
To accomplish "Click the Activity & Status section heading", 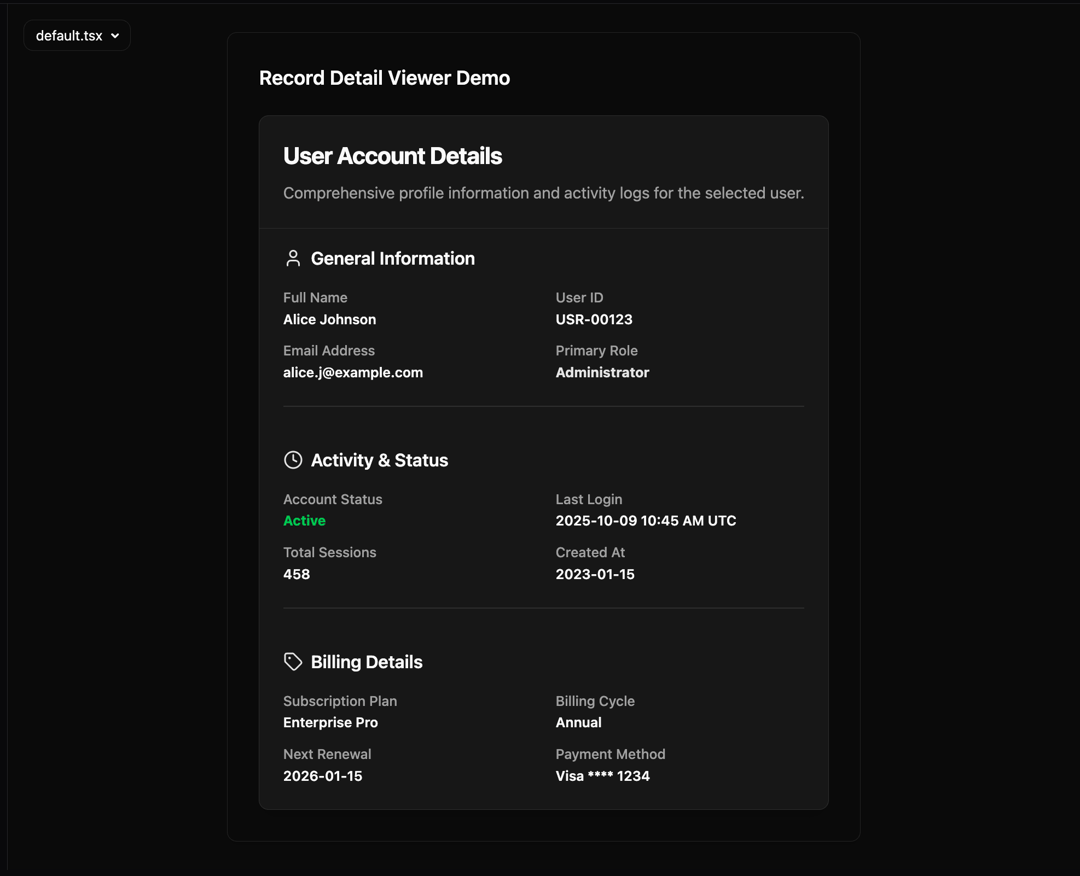I will click(x=380, y=460).
